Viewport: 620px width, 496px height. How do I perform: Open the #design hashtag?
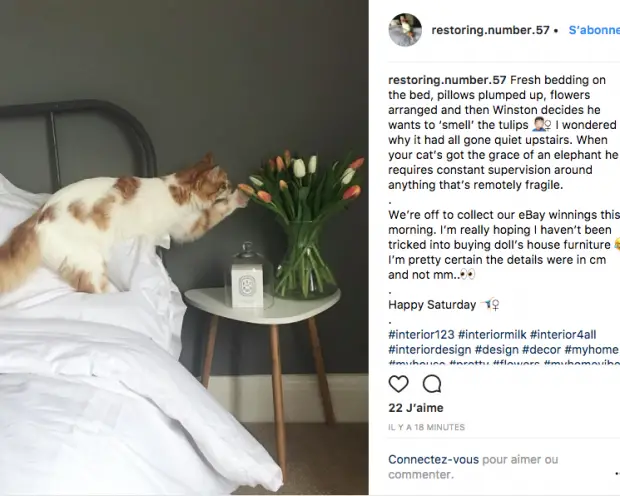(497, 350)
